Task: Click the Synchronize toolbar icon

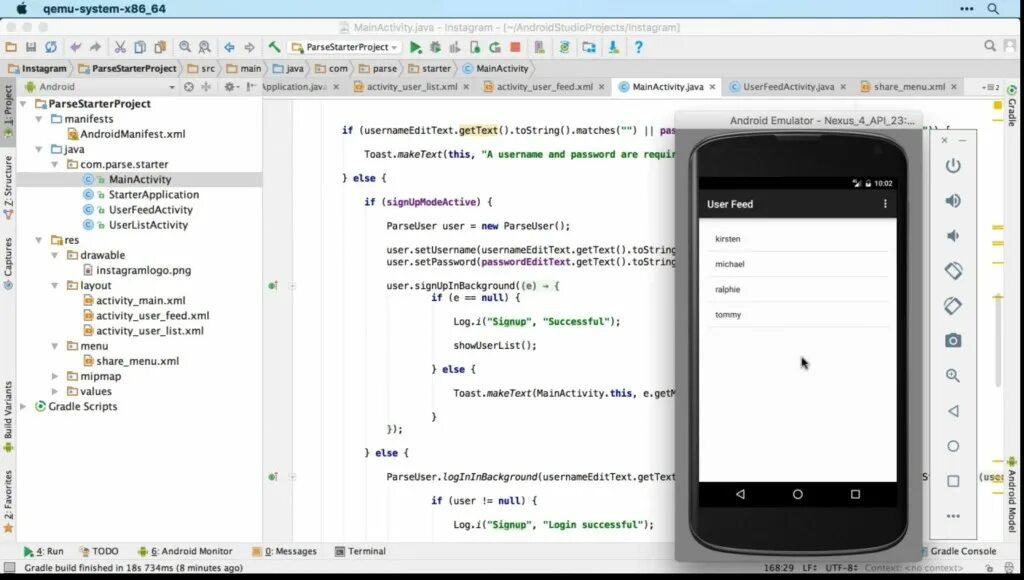Action: [x=50, y=47]
